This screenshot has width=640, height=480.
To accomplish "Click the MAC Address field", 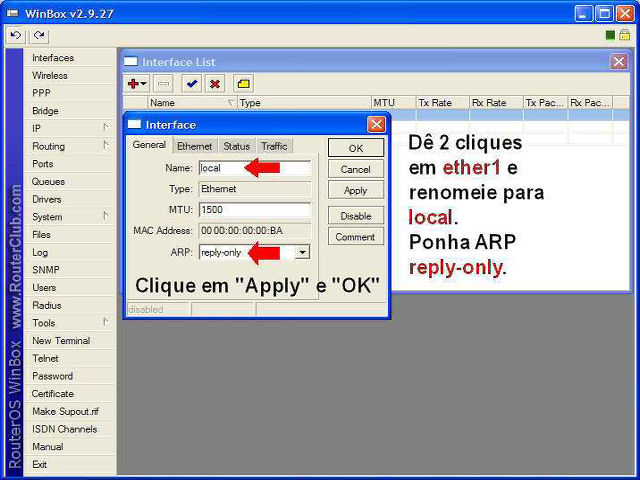I will pos(255,231).
